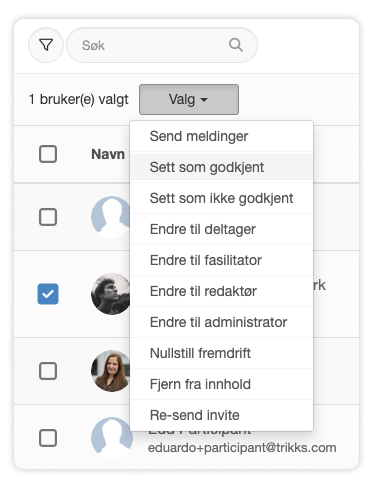The image size is (373, 487).
Task: Click Re-send invite menu item
Action: coord(221,415)
